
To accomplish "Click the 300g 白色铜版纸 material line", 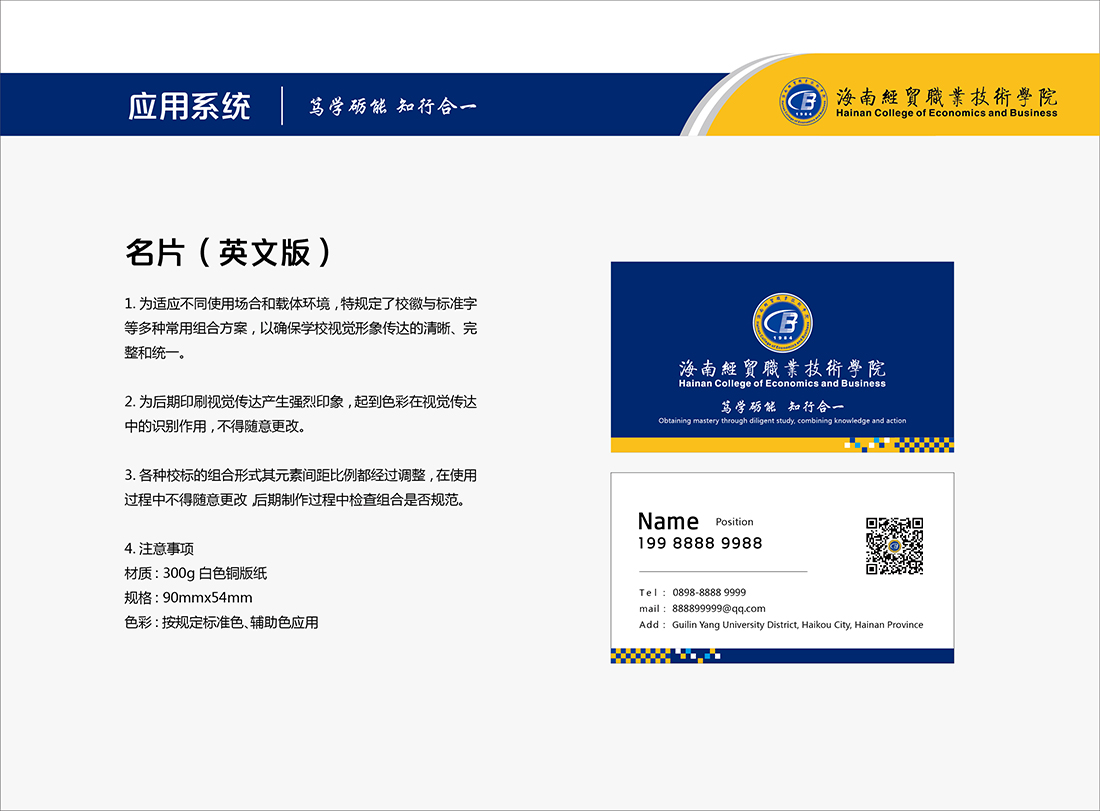I will click(x=195, y=573).
